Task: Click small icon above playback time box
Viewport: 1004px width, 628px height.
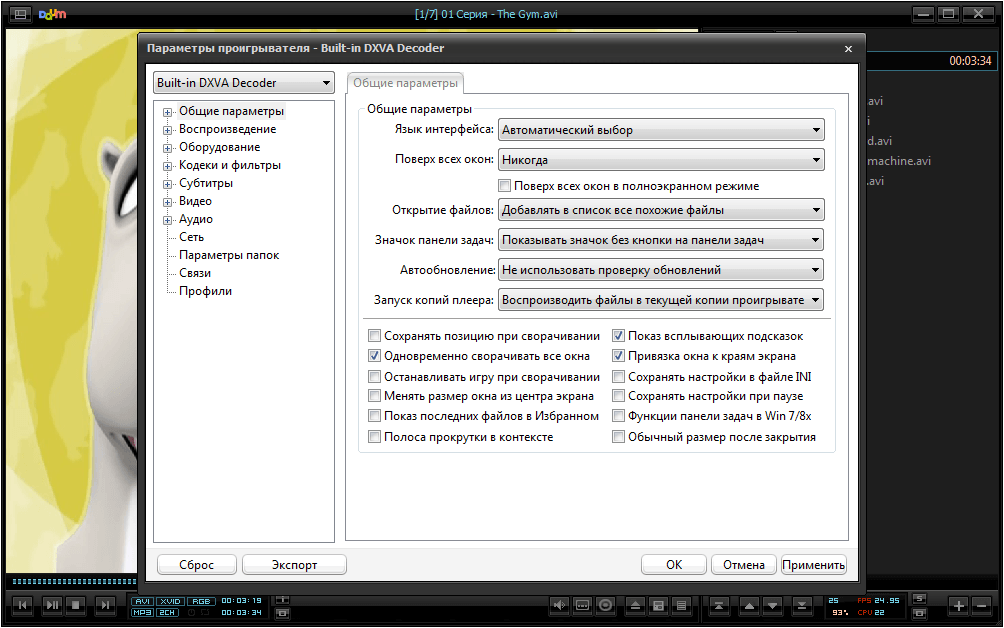Action: pyautogui.click(x=282, y=600)
